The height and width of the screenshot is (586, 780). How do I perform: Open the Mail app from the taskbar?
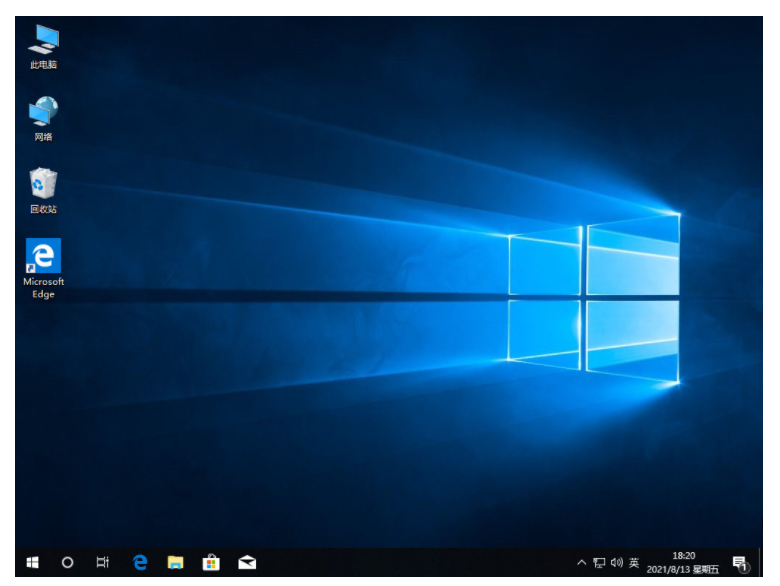[247, 562]
